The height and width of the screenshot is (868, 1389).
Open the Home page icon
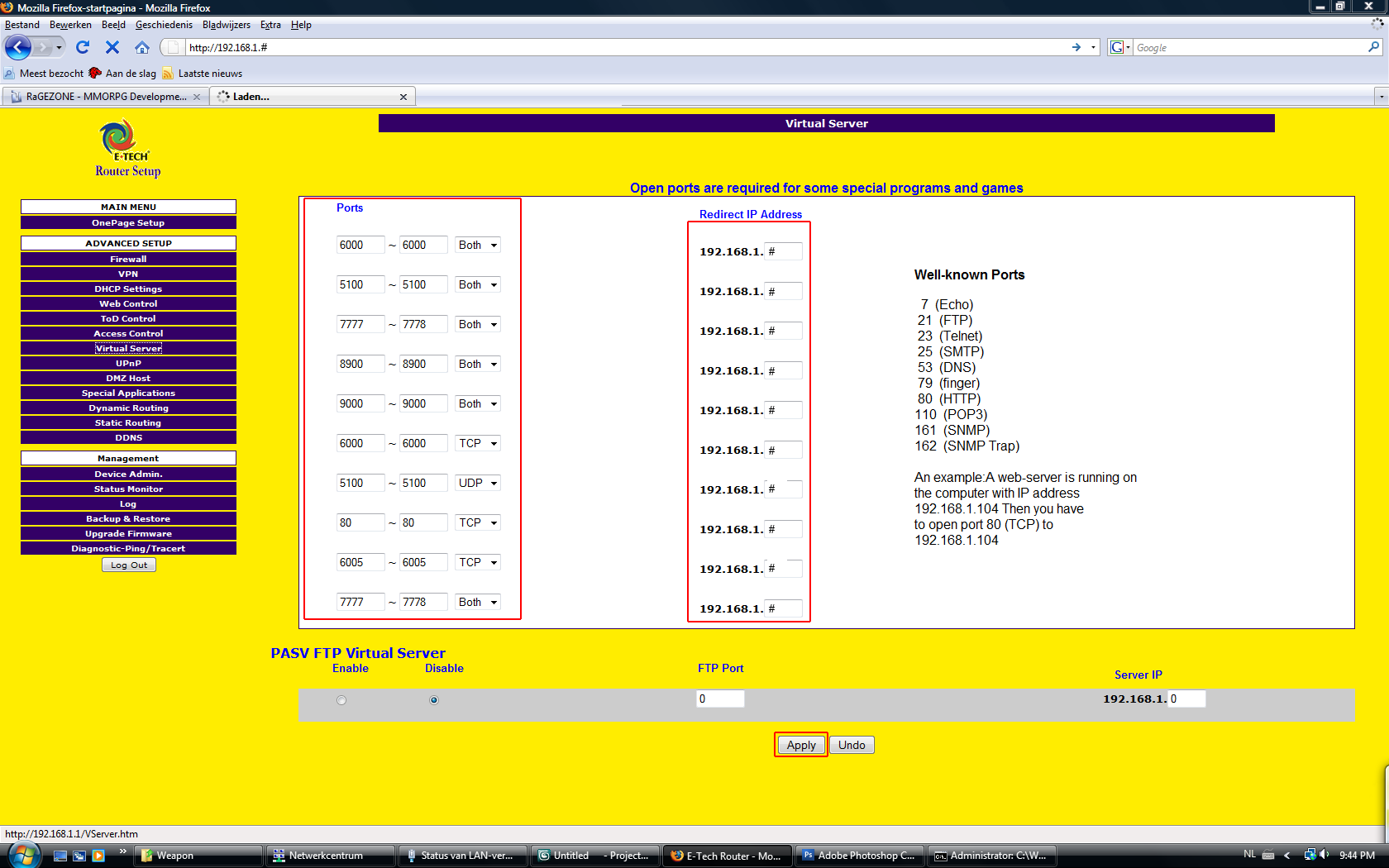click(142, 47)
